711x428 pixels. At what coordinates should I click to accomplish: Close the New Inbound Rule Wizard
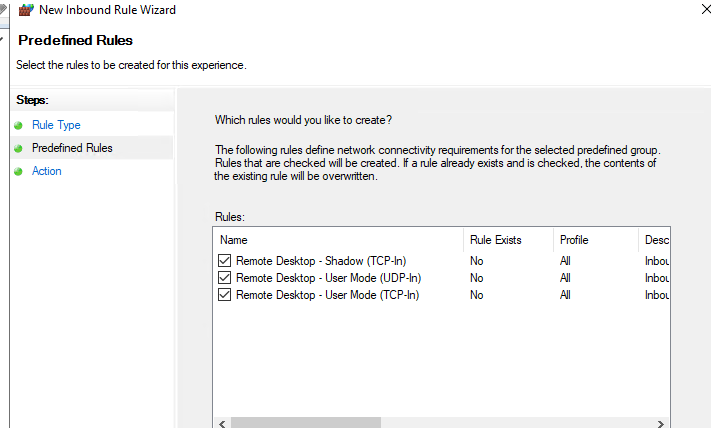coord(706,9)
